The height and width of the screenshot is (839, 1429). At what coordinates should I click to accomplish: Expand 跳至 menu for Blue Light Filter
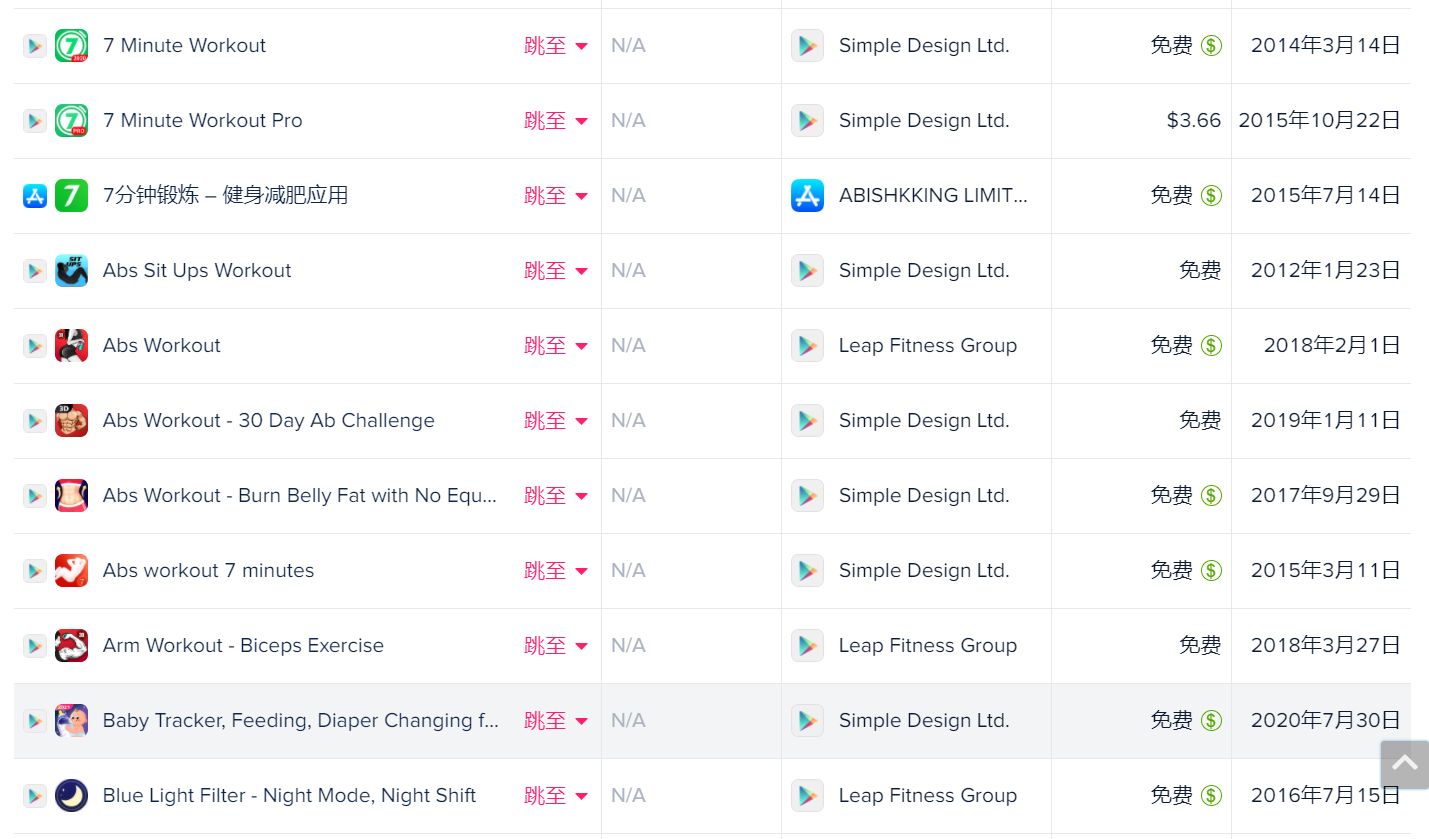(556, 796)
